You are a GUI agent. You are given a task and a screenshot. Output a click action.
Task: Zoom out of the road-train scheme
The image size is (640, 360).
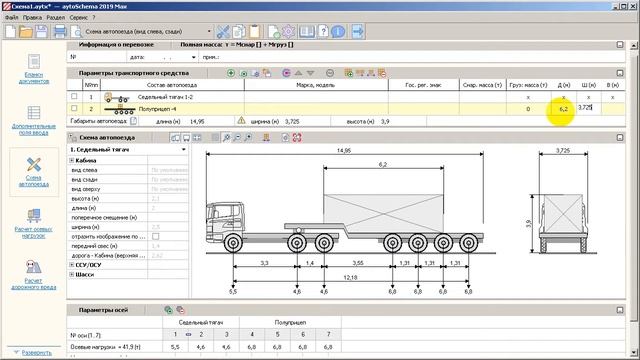click(237, 138)
